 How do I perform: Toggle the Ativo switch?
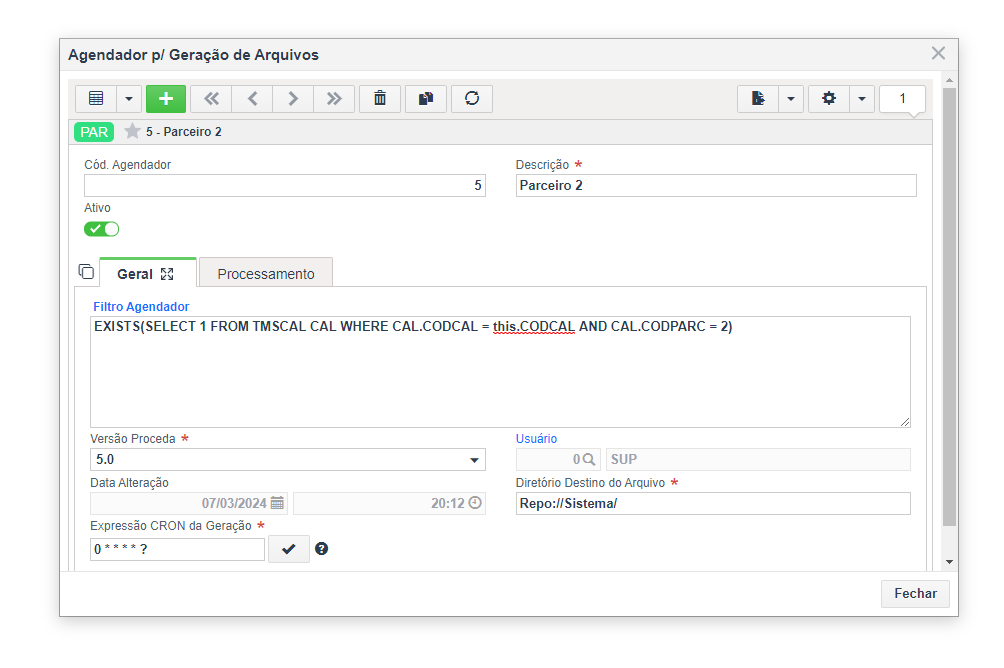[101, 229]
